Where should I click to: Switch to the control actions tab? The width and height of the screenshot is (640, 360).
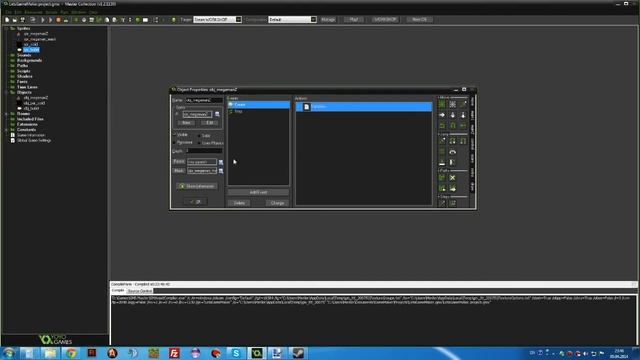472,144
